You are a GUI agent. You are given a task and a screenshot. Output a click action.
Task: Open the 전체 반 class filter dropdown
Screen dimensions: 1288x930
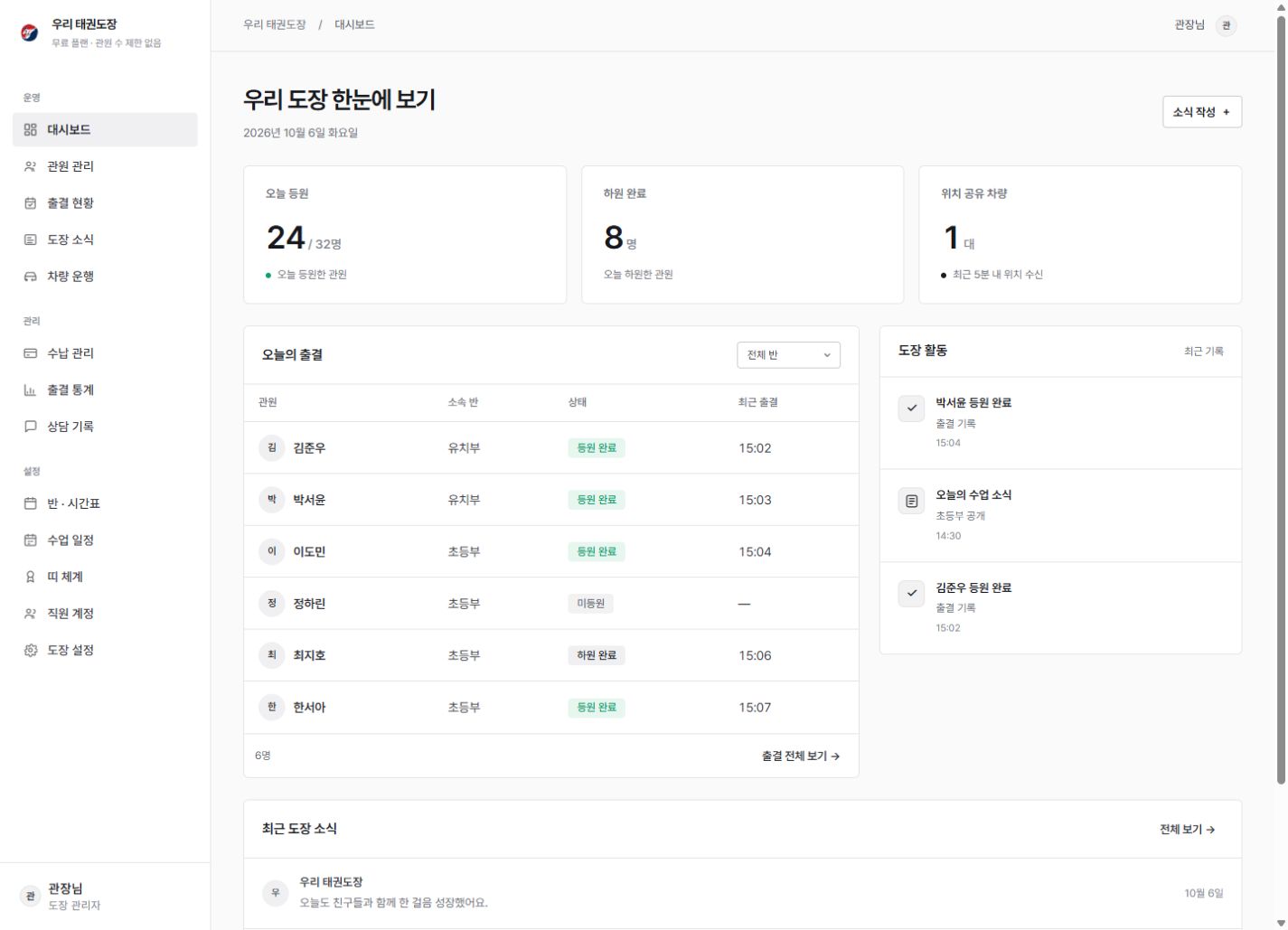point(788,355)
